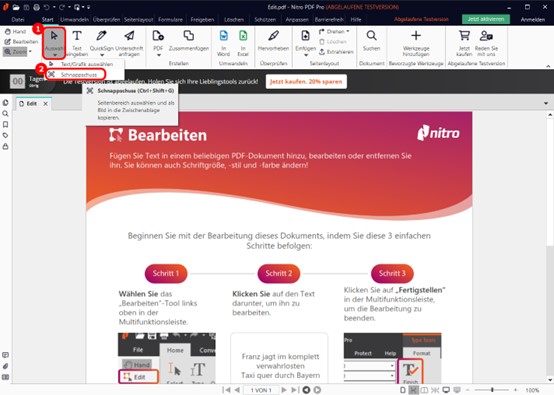The height and width of the screenshot is (395, 554).
Task: Open the Pages panel in left sidebar
Action: [x=5, y=102]
